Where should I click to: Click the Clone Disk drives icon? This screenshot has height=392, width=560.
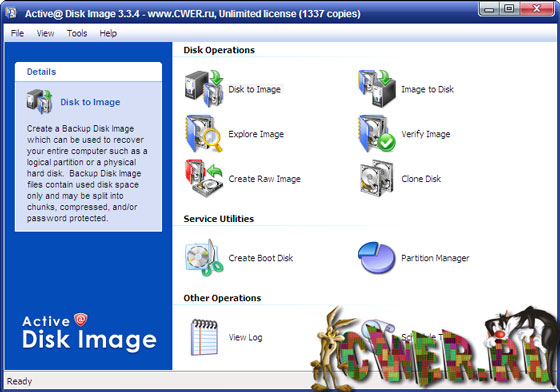(x=377, y=178)
